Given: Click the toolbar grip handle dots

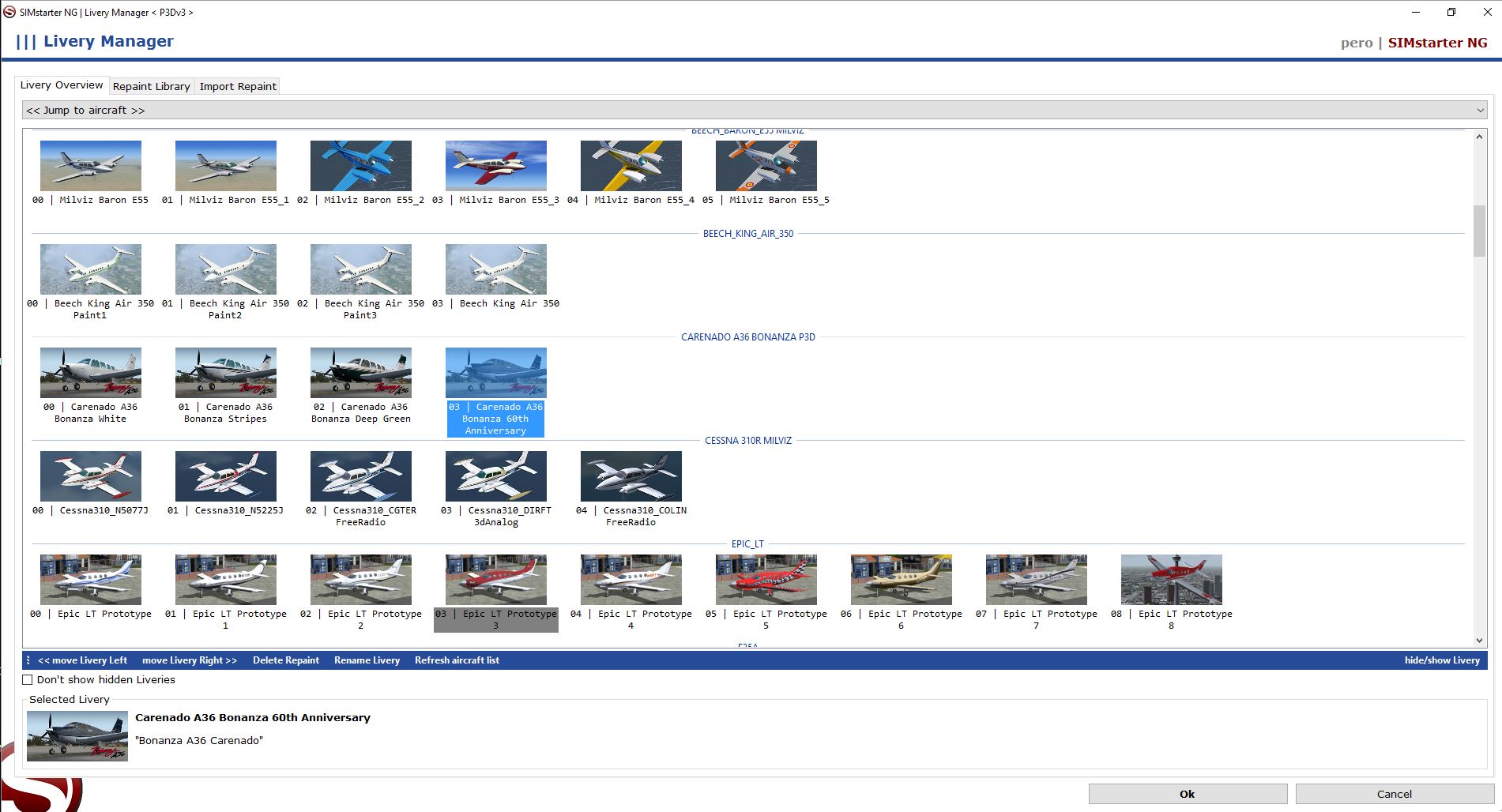Looking at the screenshot, I should (x=28, y=660).
